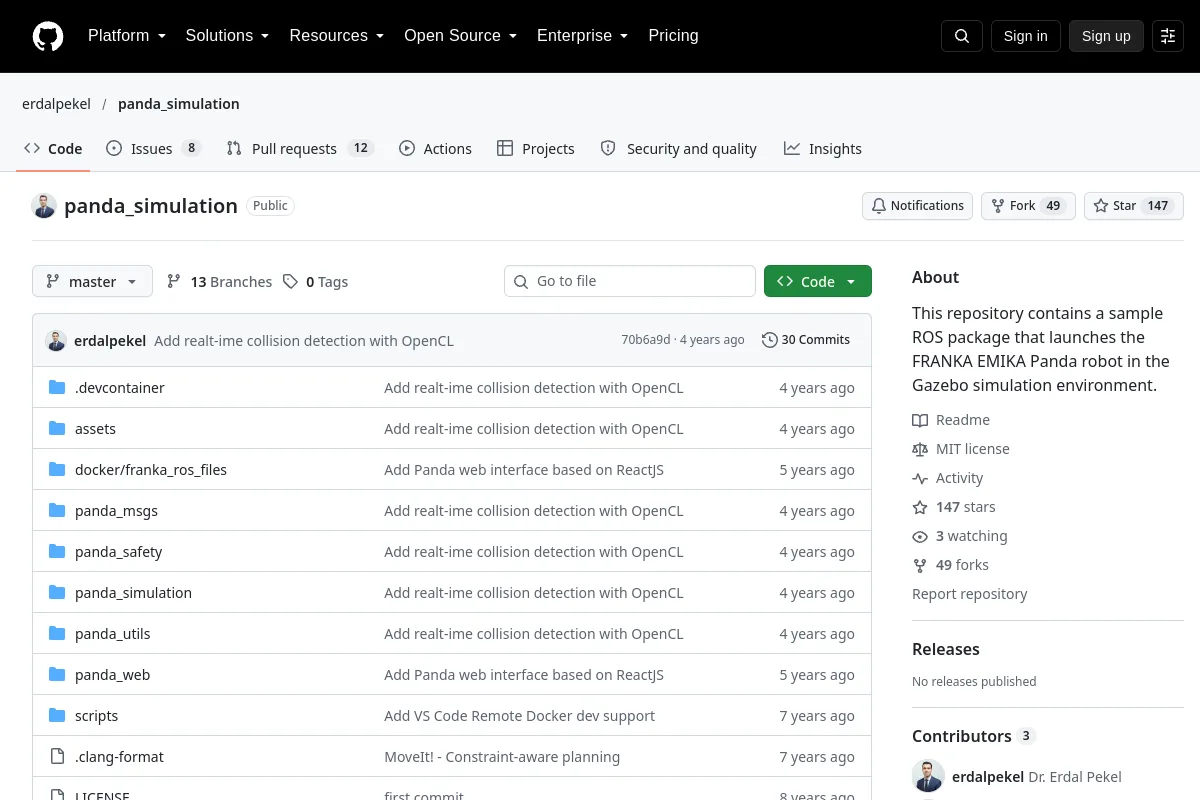Click the Sign up button
This screenshot has height=800, width=1200.
pos(1106,36)
